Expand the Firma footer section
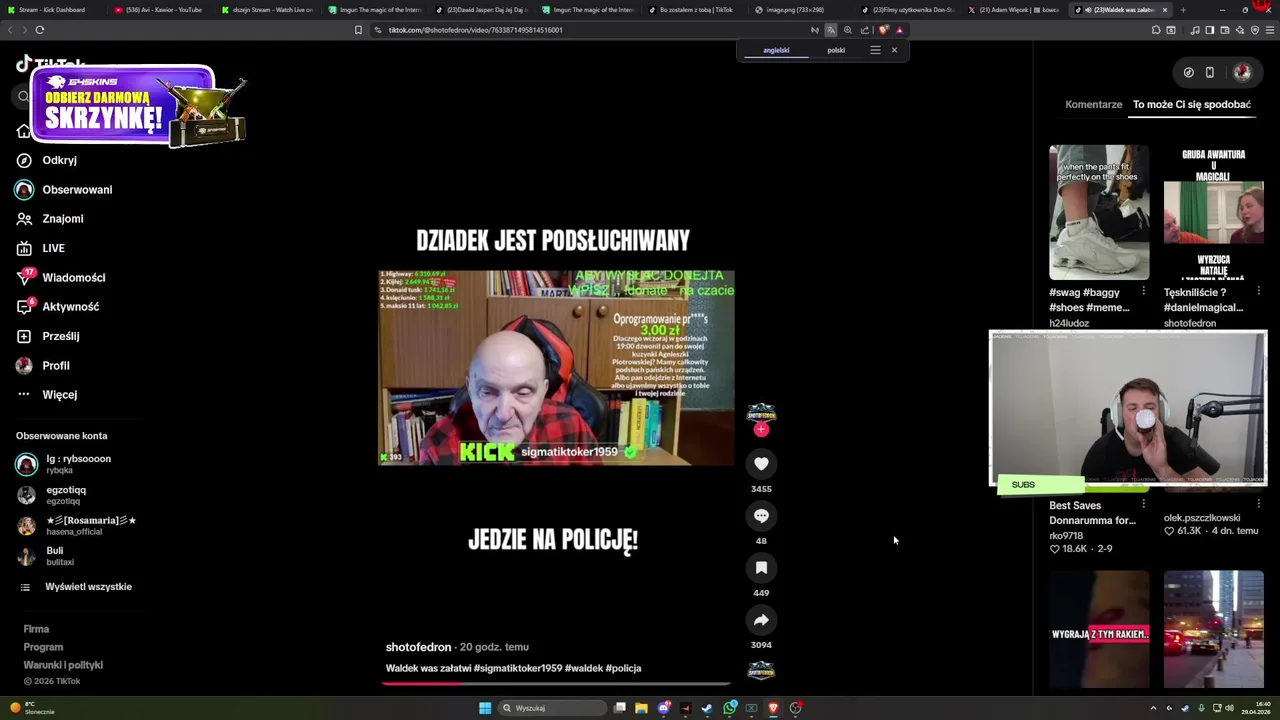This screenshot has width=1280, height=720. click(x=36, y=629)
